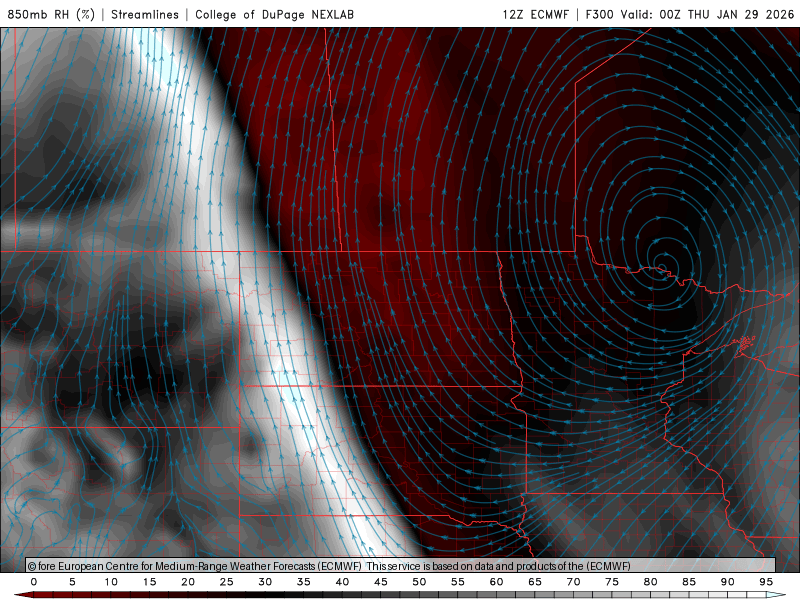Image resolution: width=800 pixels, height=600 pixels.
Task: Click the ECMWF copyright notice banner
Action: click(x=401, y=566)
